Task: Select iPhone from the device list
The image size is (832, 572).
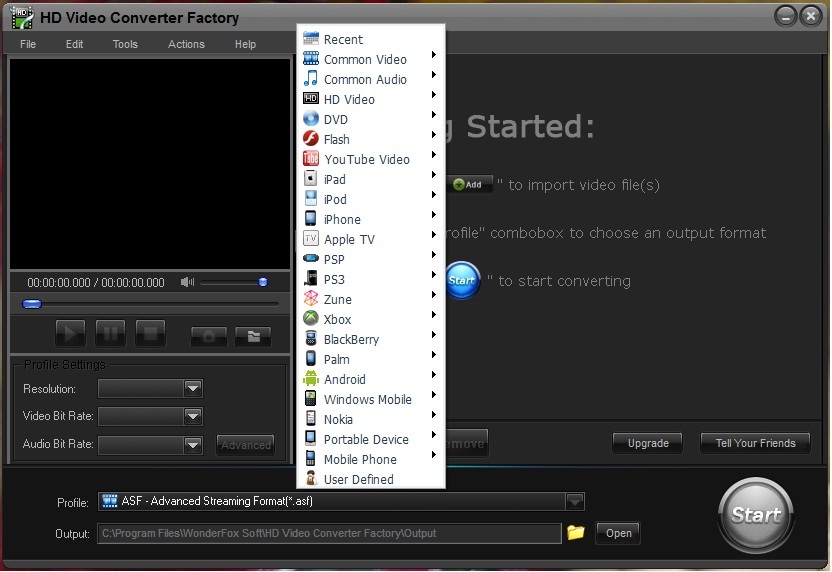Action: tap(342, 220)
